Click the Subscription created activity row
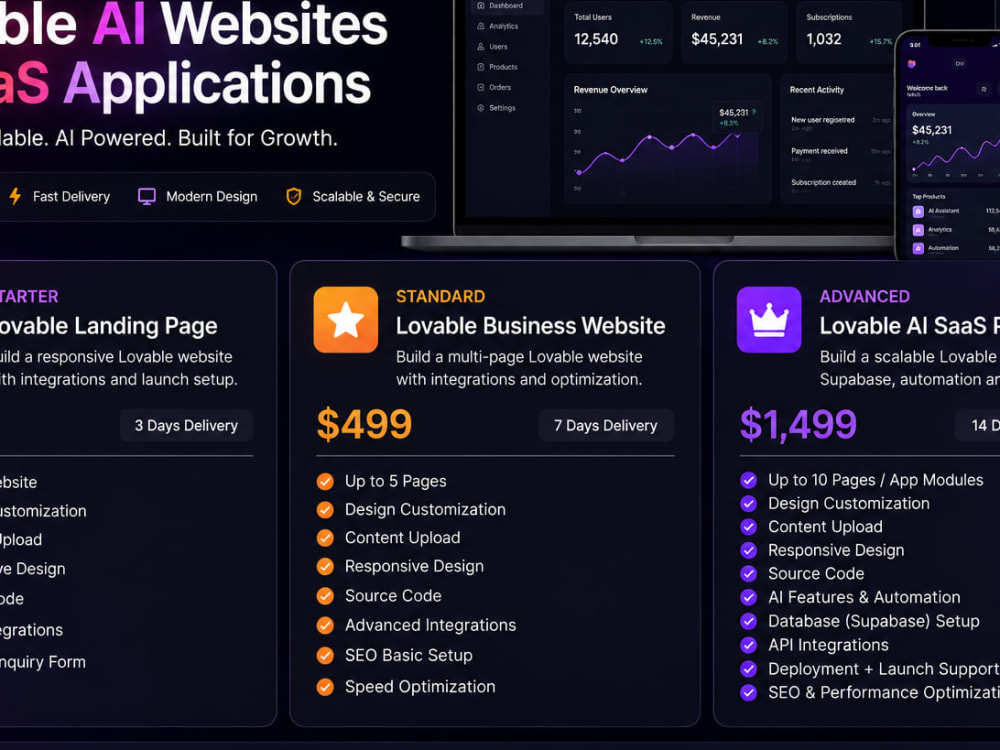 point(841,184)
